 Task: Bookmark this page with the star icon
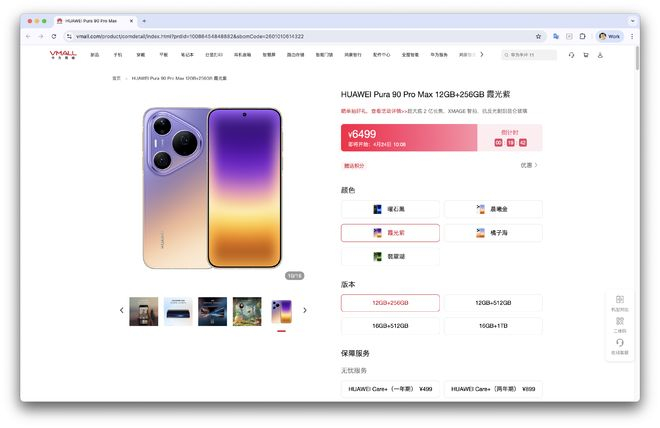click(x=538, y=37)
